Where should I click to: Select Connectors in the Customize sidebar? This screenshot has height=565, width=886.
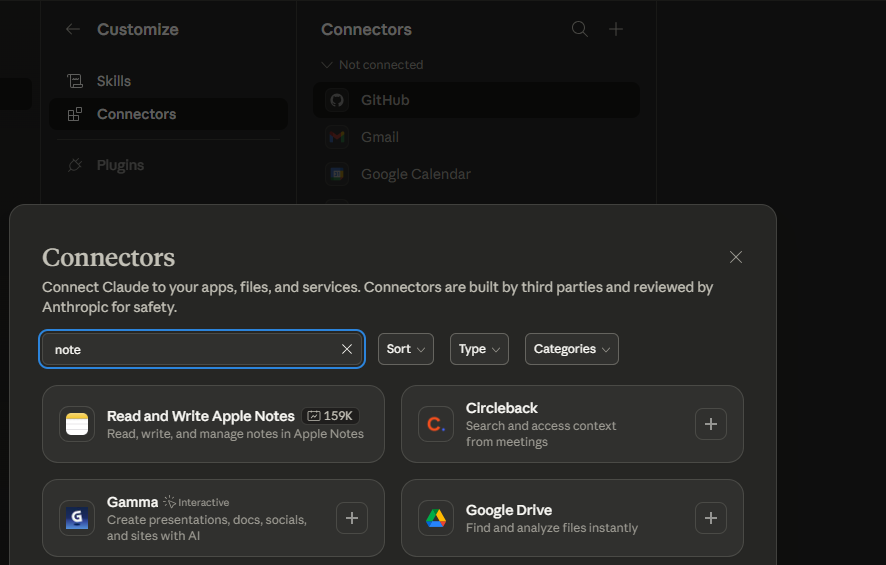(x=168, y=114)
